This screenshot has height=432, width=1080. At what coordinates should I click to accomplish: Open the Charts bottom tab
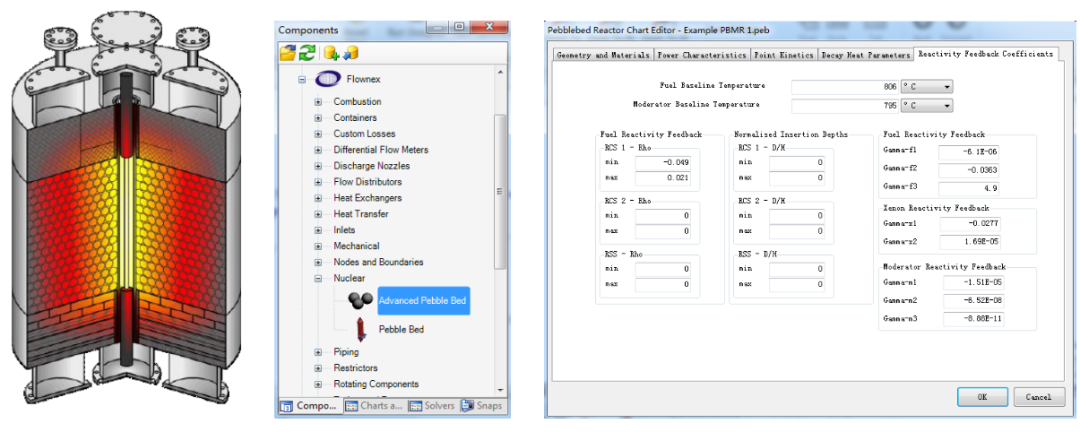[x=373, y=406]
